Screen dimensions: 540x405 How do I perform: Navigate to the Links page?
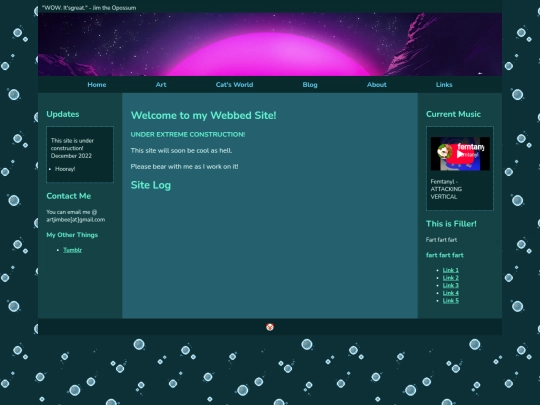pos(444,85)
